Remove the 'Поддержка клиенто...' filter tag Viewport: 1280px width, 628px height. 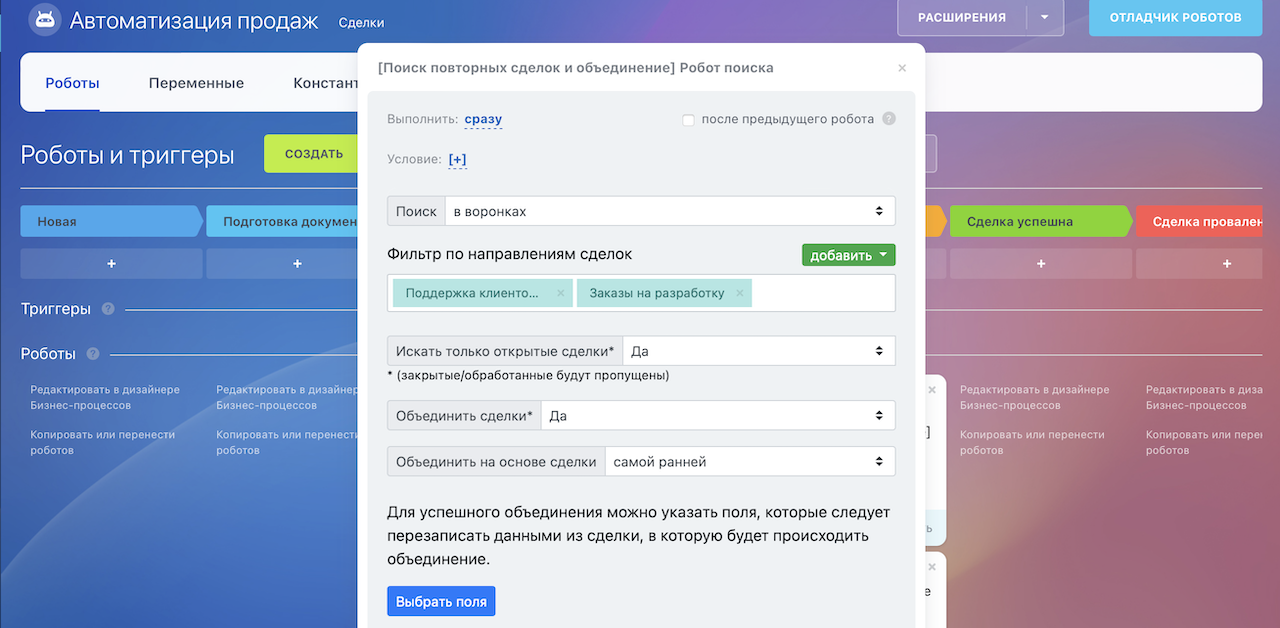tap(560, 293)
